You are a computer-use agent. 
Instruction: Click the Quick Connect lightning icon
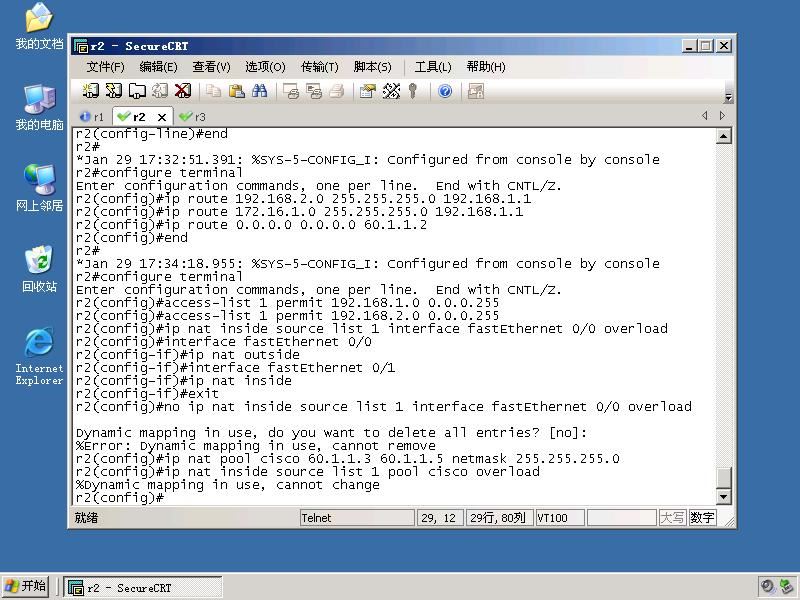click(x=114, y=91)
